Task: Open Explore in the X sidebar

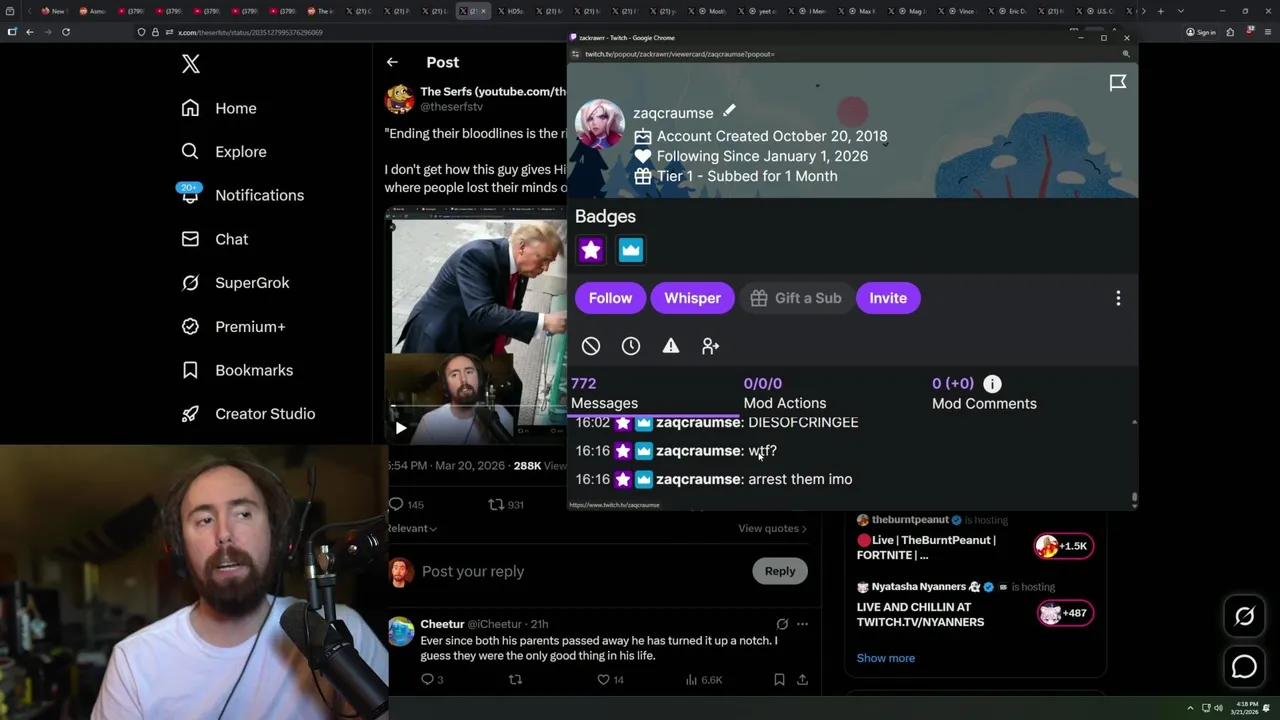Action: pos(224,152)
